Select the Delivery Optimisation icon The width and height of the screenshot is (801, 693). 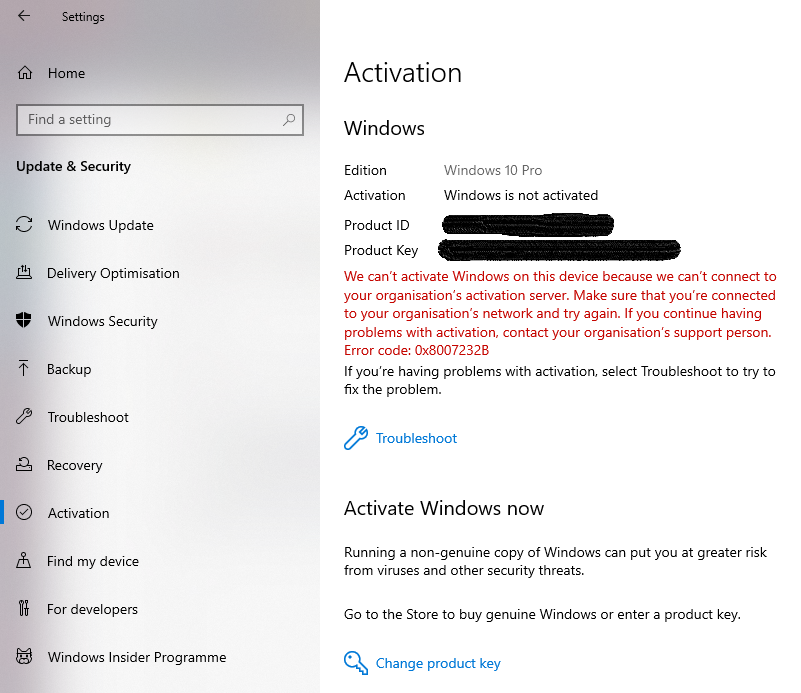(24, 273)
